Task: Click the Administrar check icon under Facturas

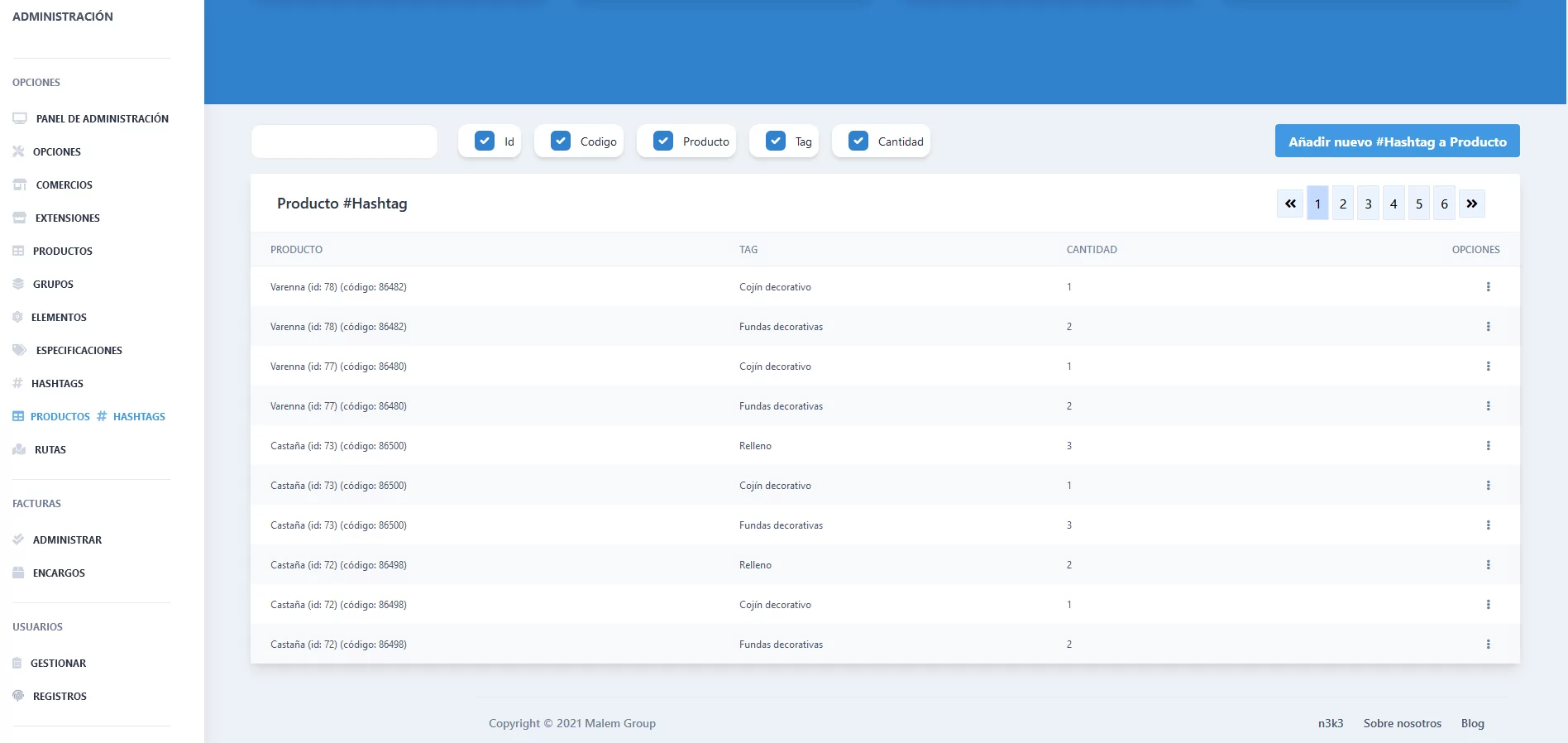Action: (18, 539)
